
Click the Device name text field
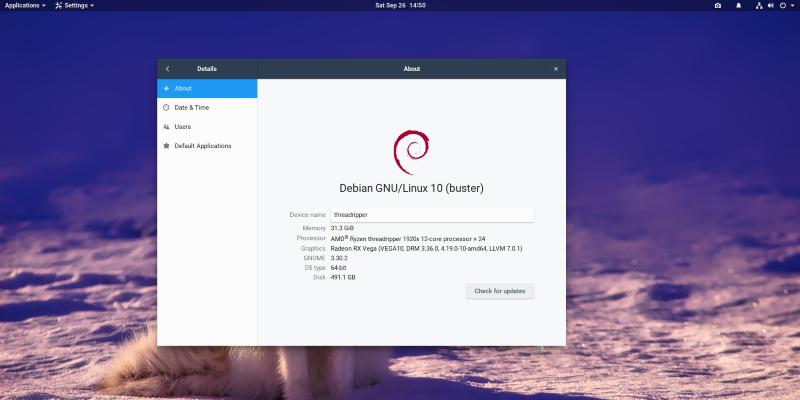point(431,215)
